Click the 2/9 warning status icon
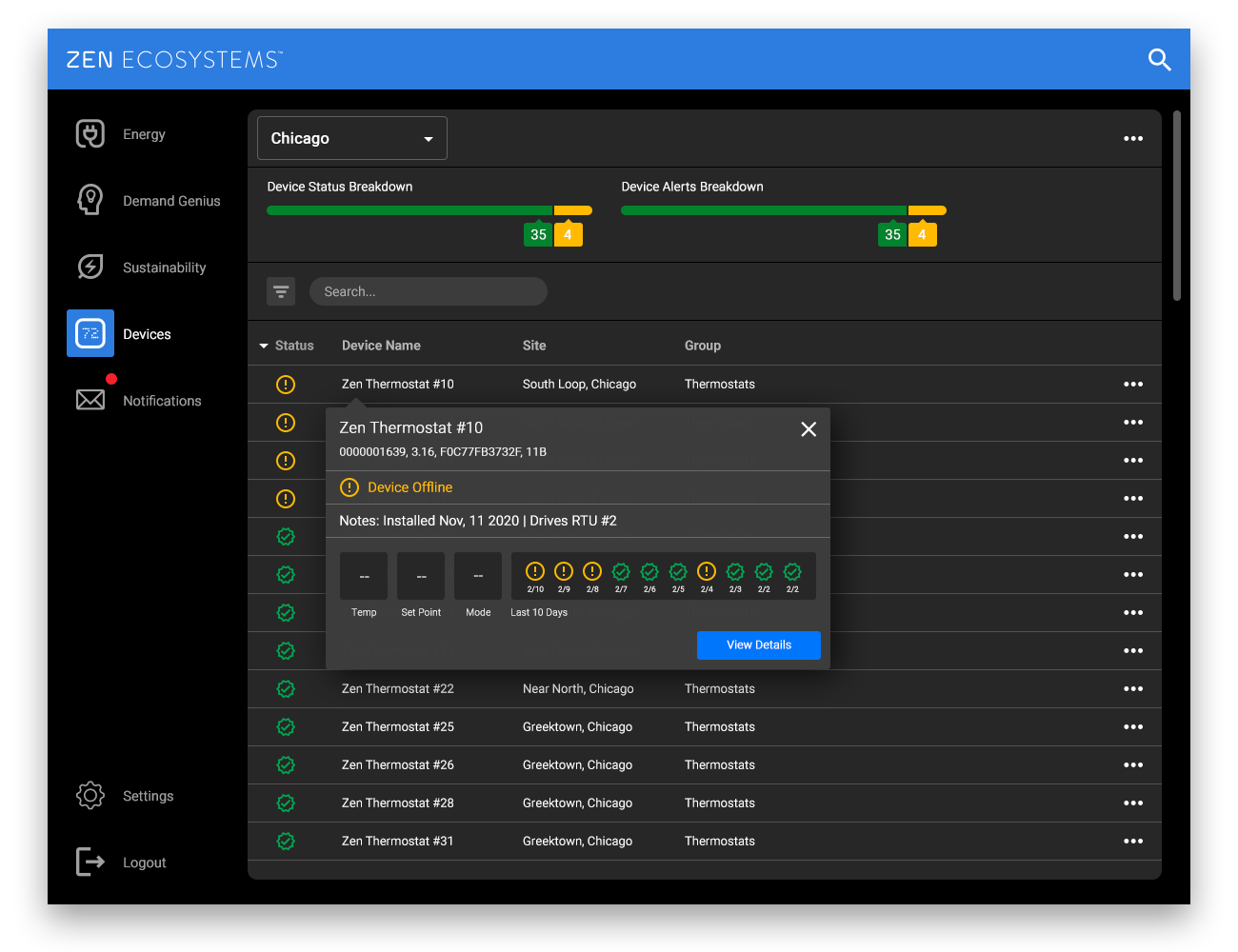1238x952 pixels. [x=564, y=571]
